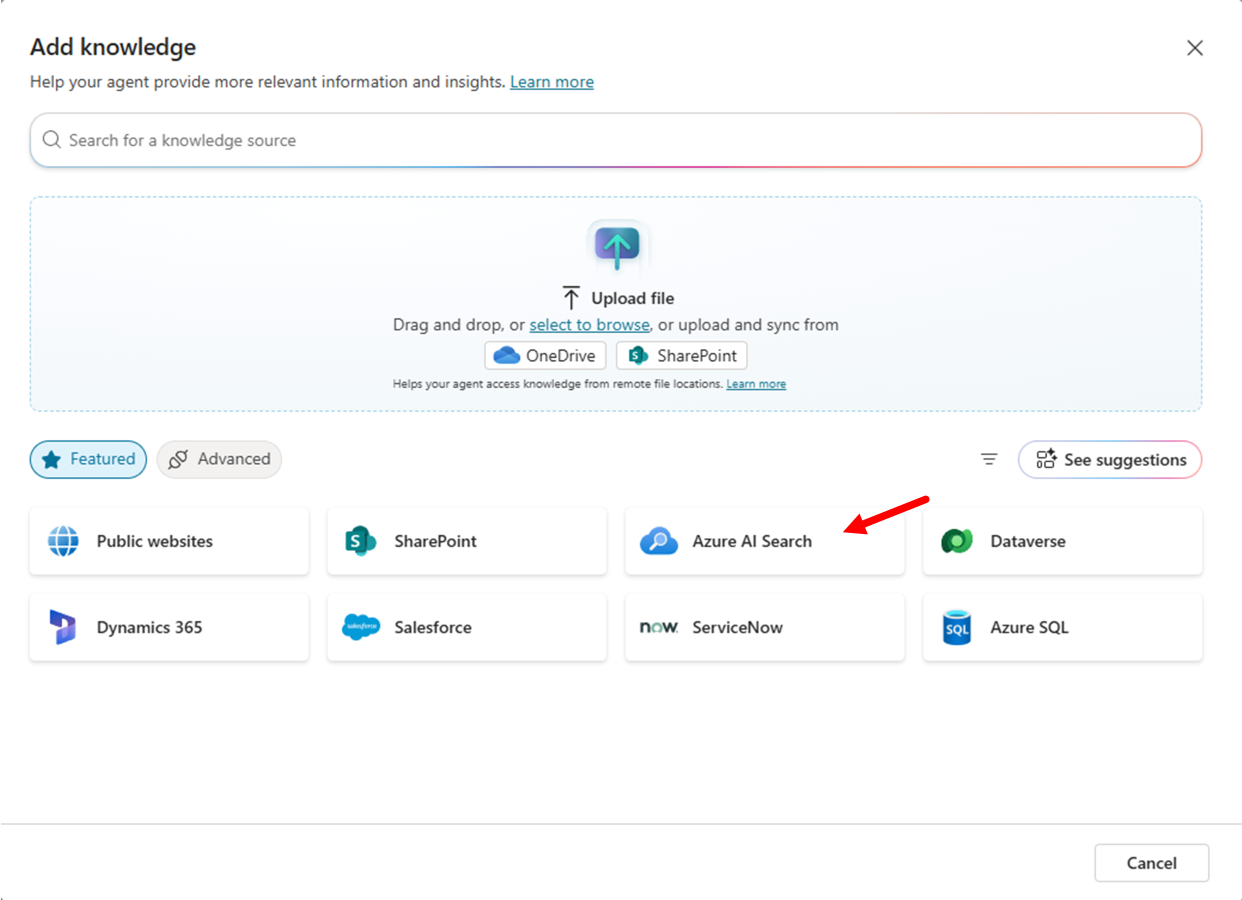The image size is (1242, 900).
Task: Select the Salesforce knowledge source
Action: [467, 627]
